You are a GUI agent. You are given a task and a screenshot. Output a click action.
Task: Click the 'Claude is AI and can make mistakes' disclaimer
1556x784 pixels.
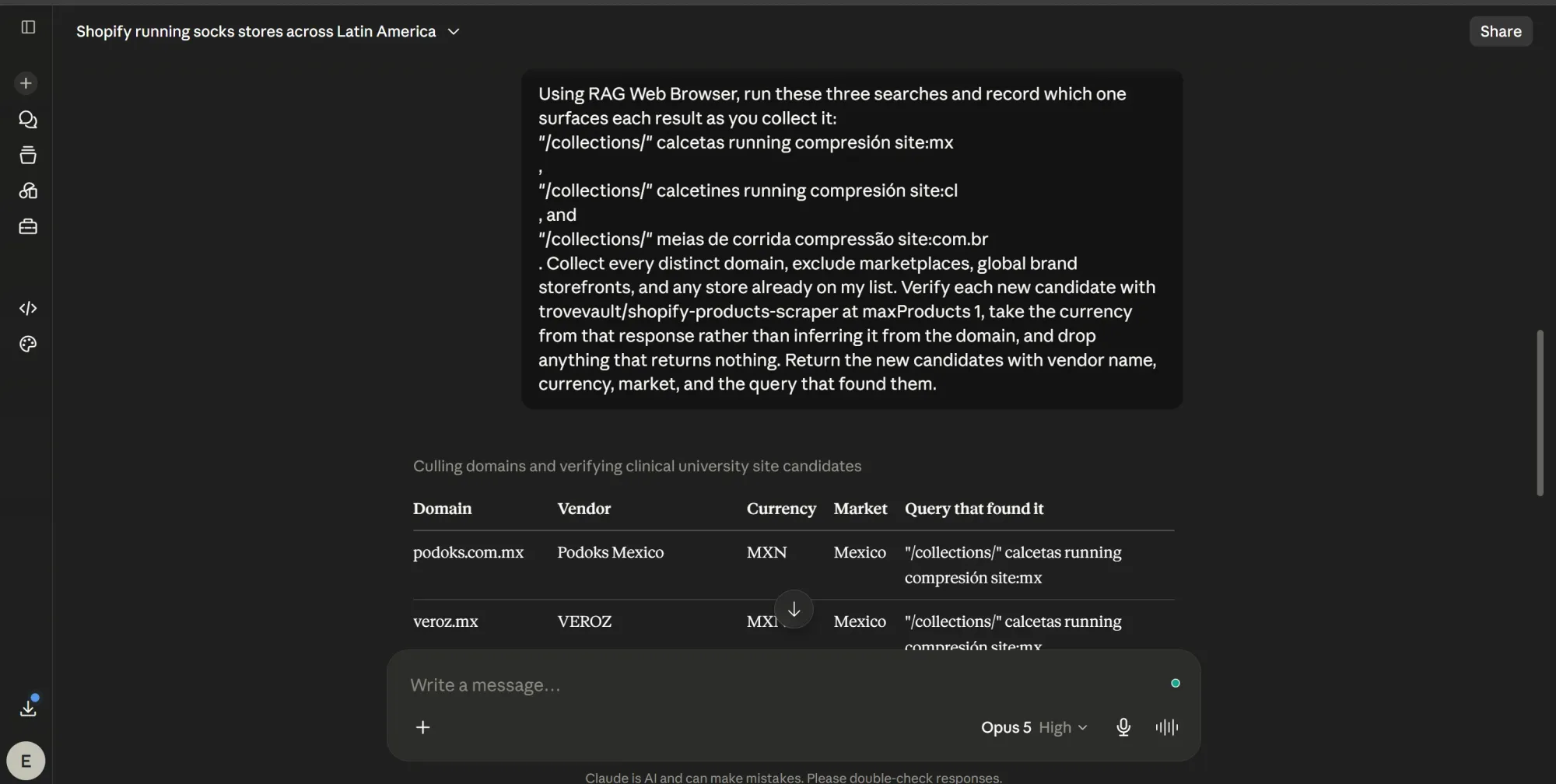click(794, 777)
